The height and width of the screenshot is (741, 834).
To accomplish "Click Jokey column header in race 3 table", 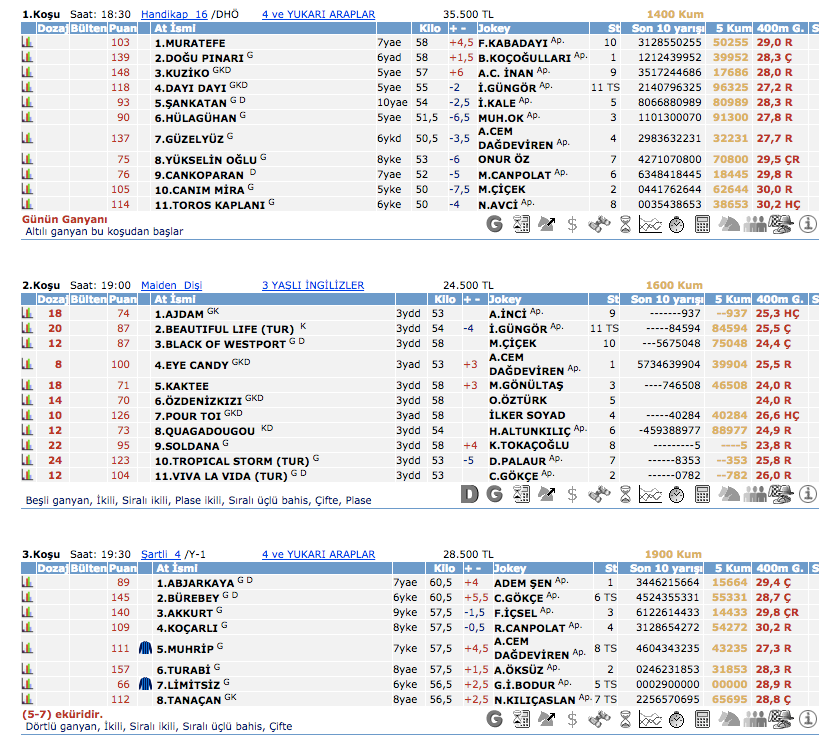I will click(x=508, y=568).
